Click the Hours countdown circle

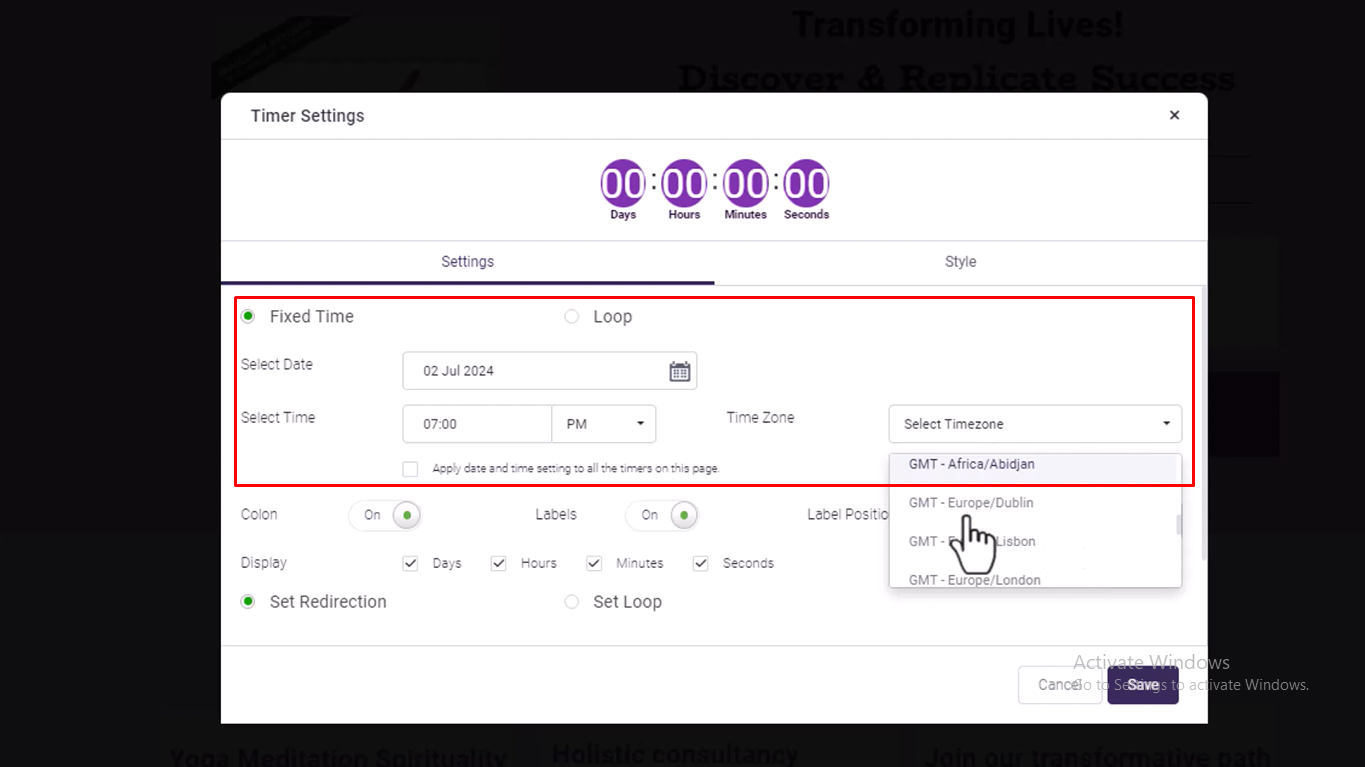[x=685, y=184]
